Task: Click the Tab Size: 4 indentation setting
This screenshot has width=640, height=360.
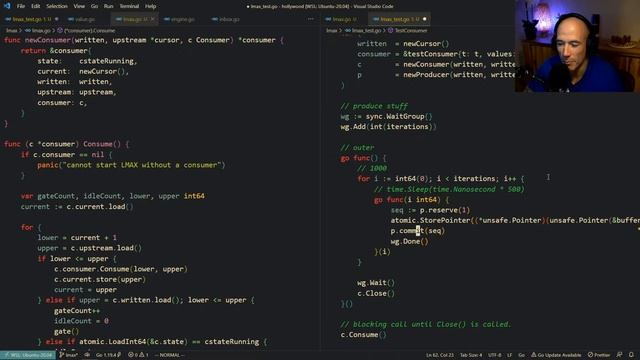Action: click(471, 355)
